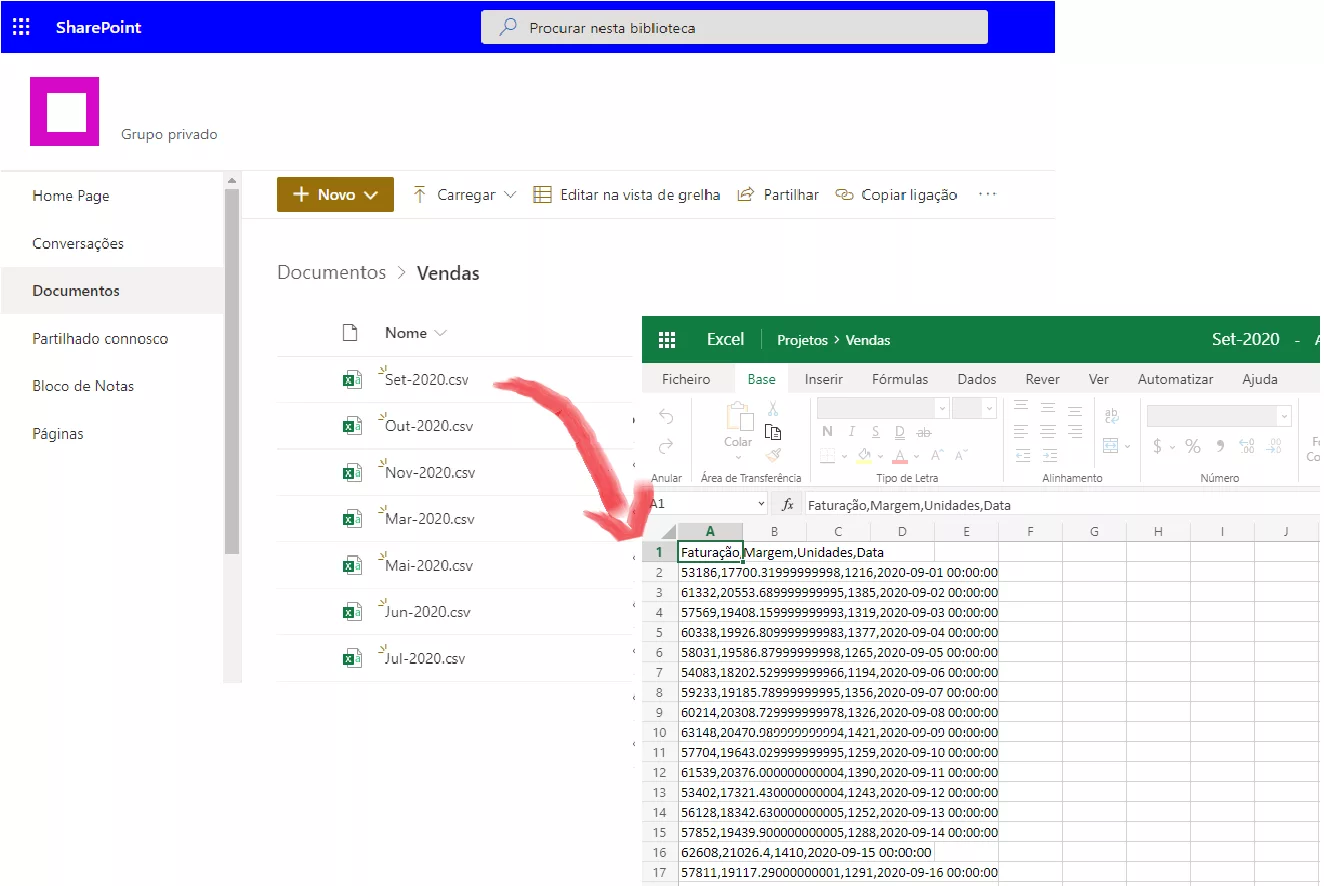Viewport: 1324px width, 886px height.
Task: Switch to the Fórmulas ribbon tab
Action: [900, 379]
